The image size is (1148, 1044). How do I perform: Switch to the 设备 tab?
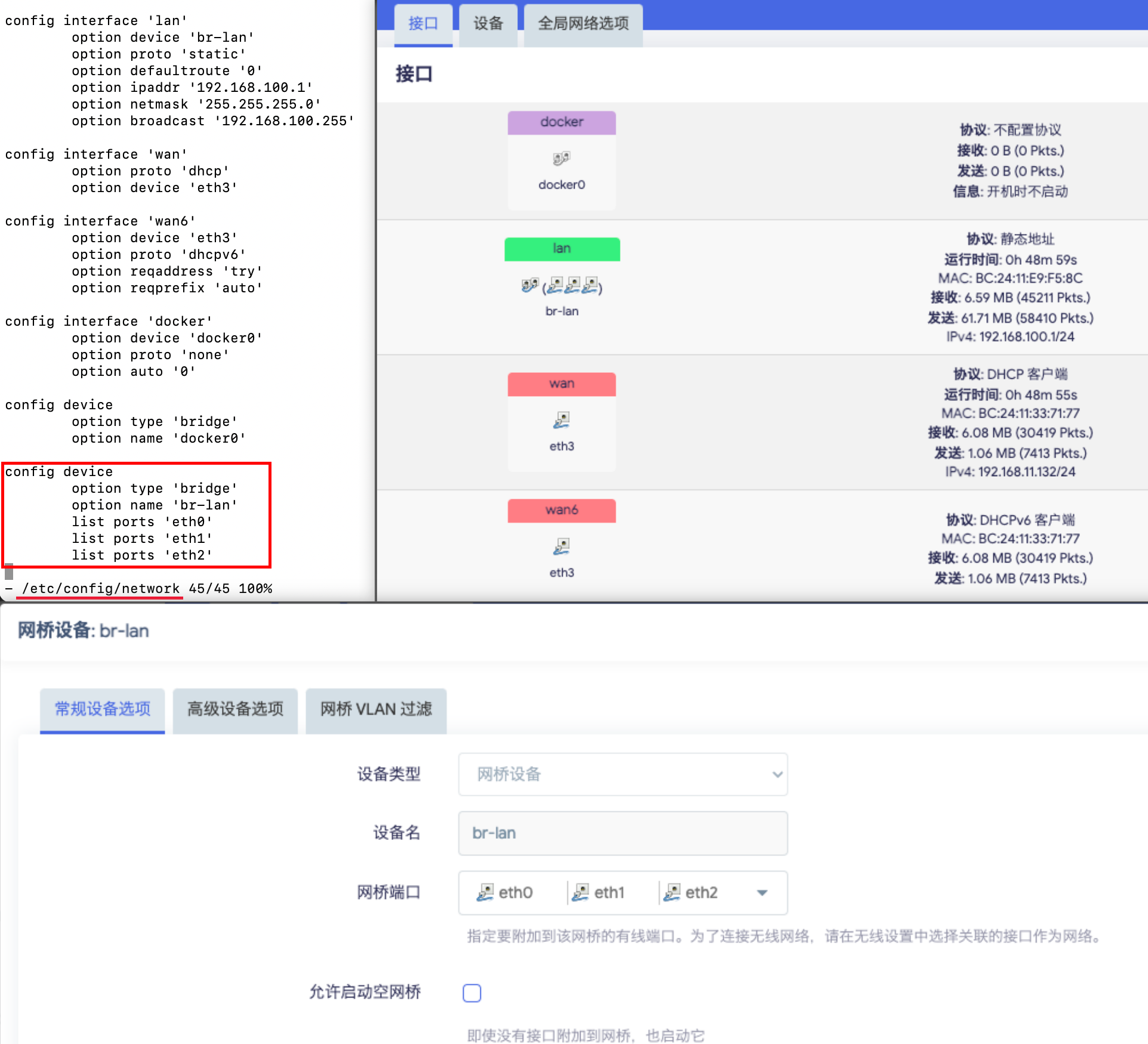[x=488, y=24]
